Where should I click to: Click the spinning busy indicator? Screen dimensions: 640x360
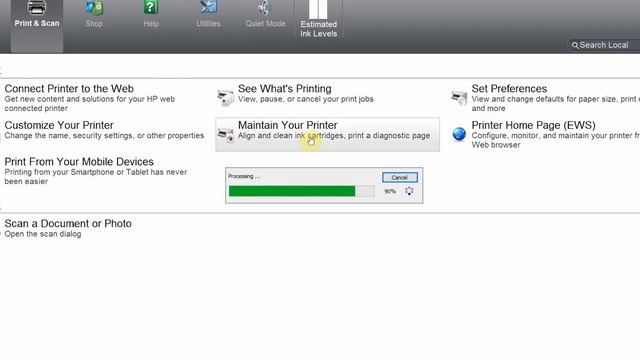point(409,191)
